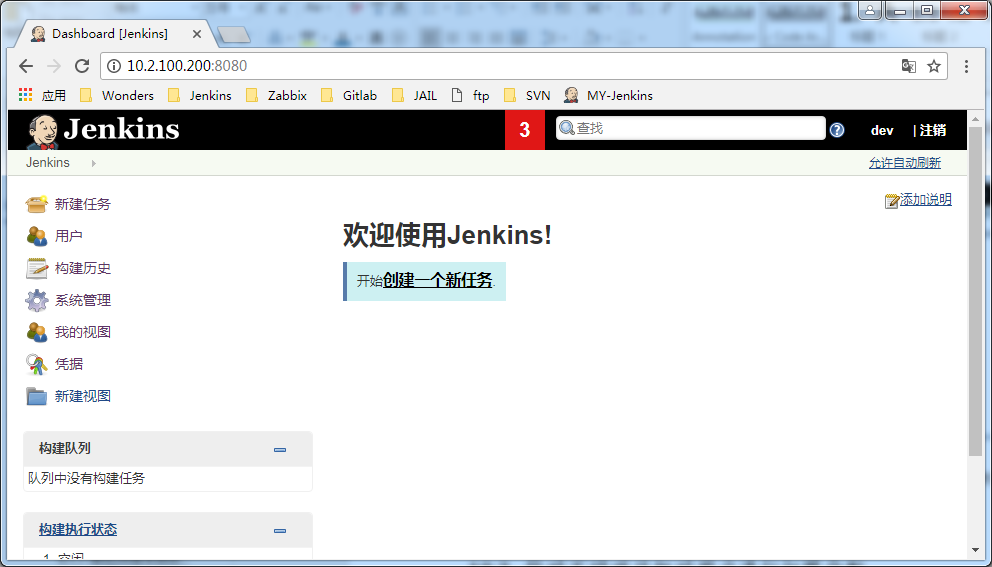Image resolution: width=992 pixels, height=567 pixels.
Task: Click the 添加说明 edit notepad icon
Action: [892, 201]
